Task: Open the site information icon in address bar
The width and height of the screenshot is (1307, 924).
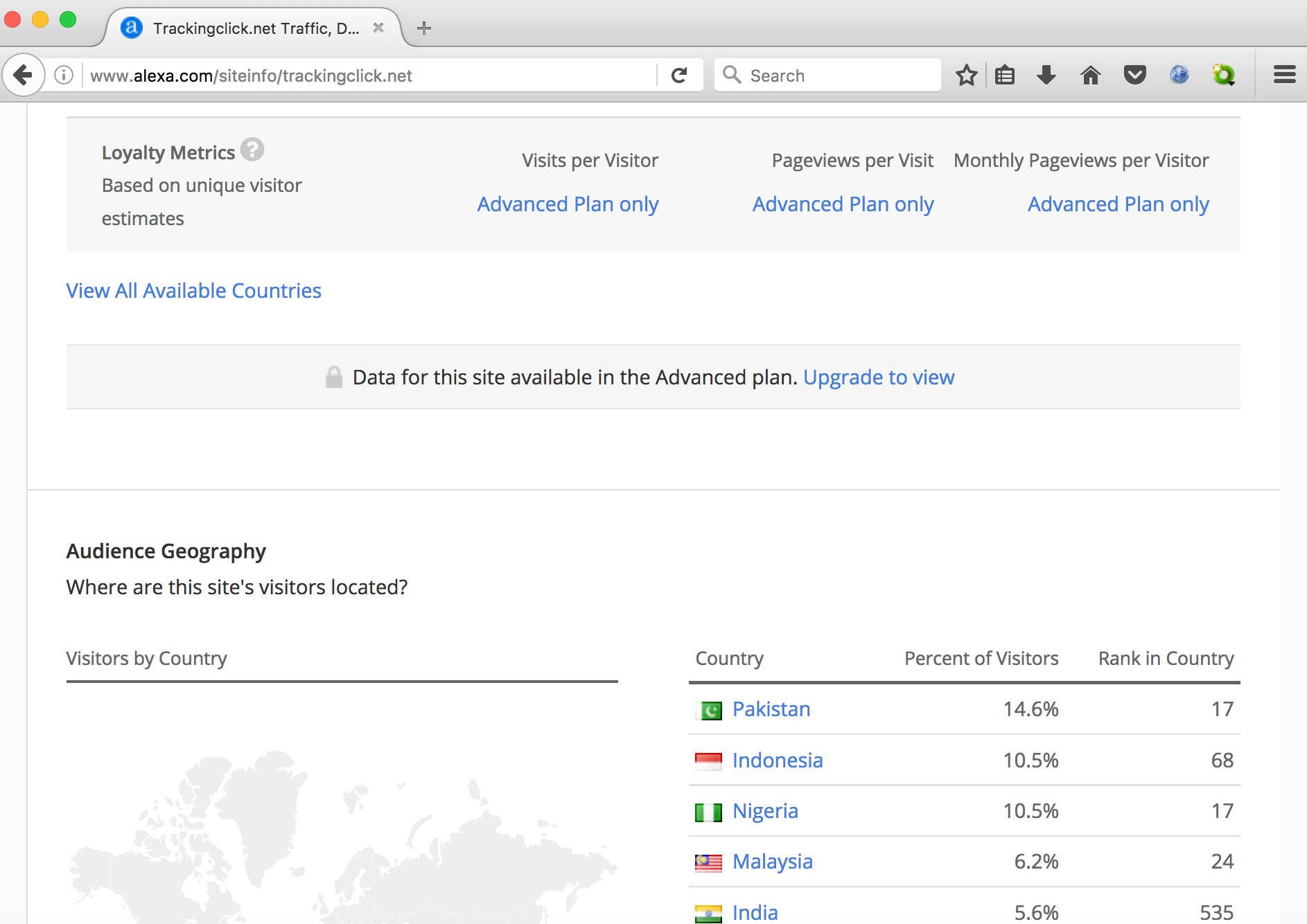Action: (x=64, y=75)
